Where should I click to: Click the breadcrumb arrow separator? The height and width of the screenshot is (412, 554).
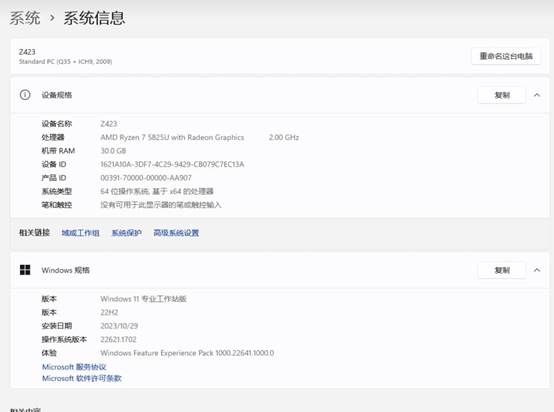(52, 18)
